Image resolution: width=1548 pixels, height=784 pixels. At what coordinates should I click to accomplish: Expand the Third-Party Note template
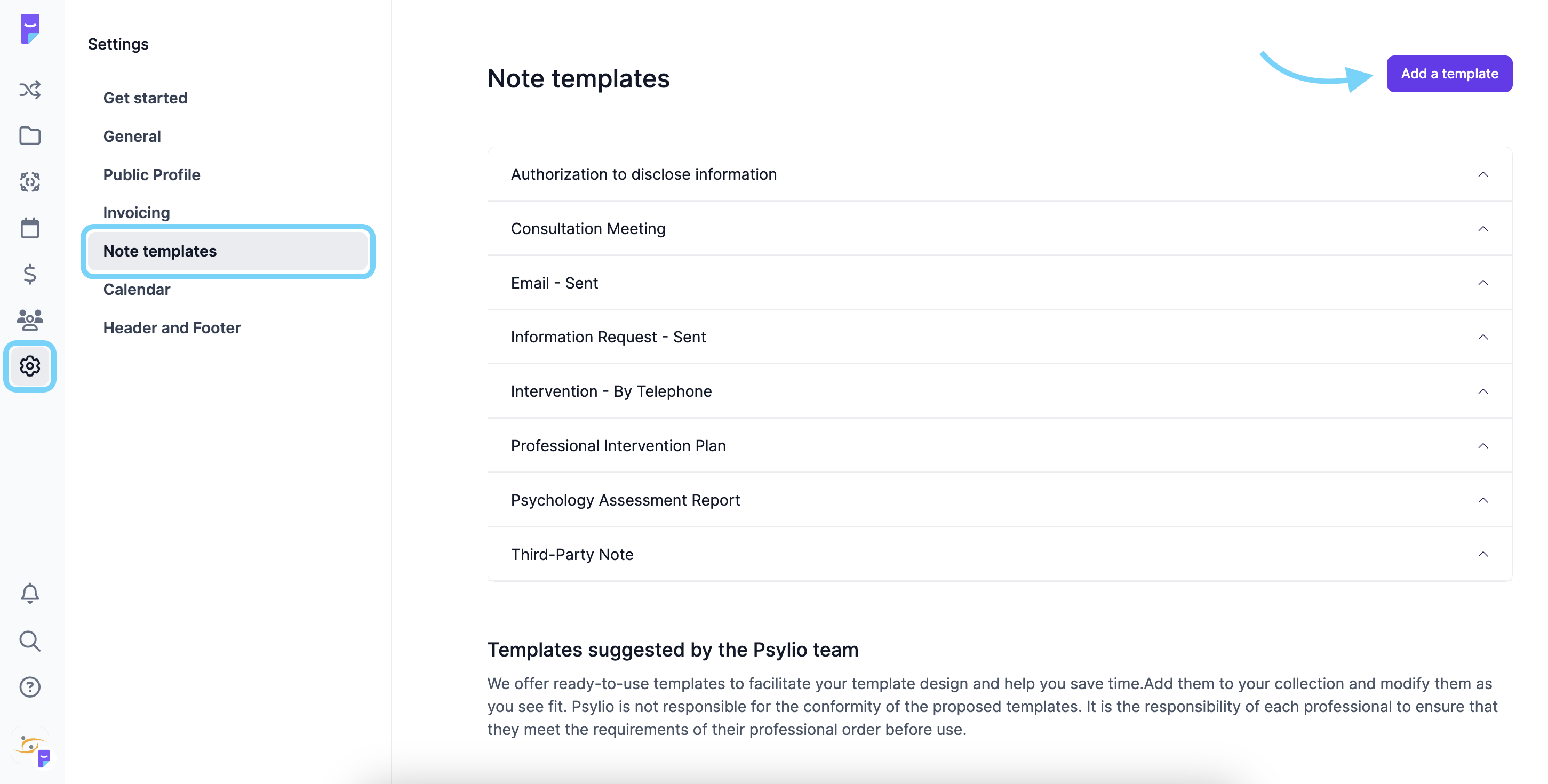click(999, 554)
